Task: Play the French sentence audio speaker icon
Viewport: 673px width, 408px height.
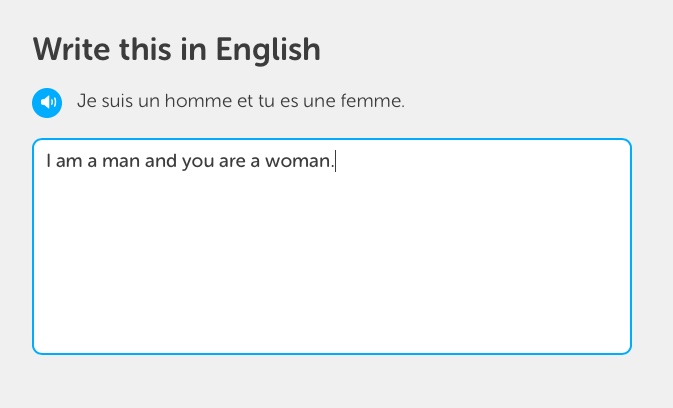Action: pyautogui.click(x=47, y=103)
